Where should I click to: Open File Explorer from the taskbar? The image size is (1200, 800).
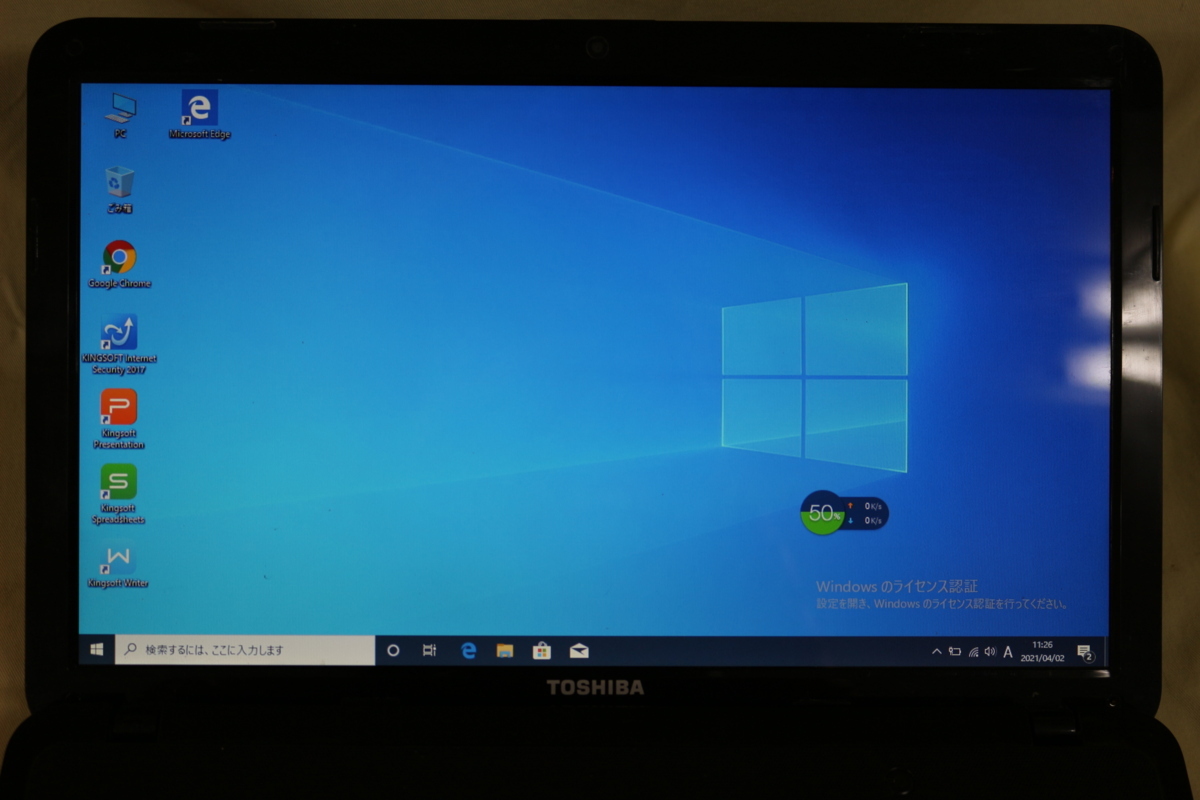(505, 650)
